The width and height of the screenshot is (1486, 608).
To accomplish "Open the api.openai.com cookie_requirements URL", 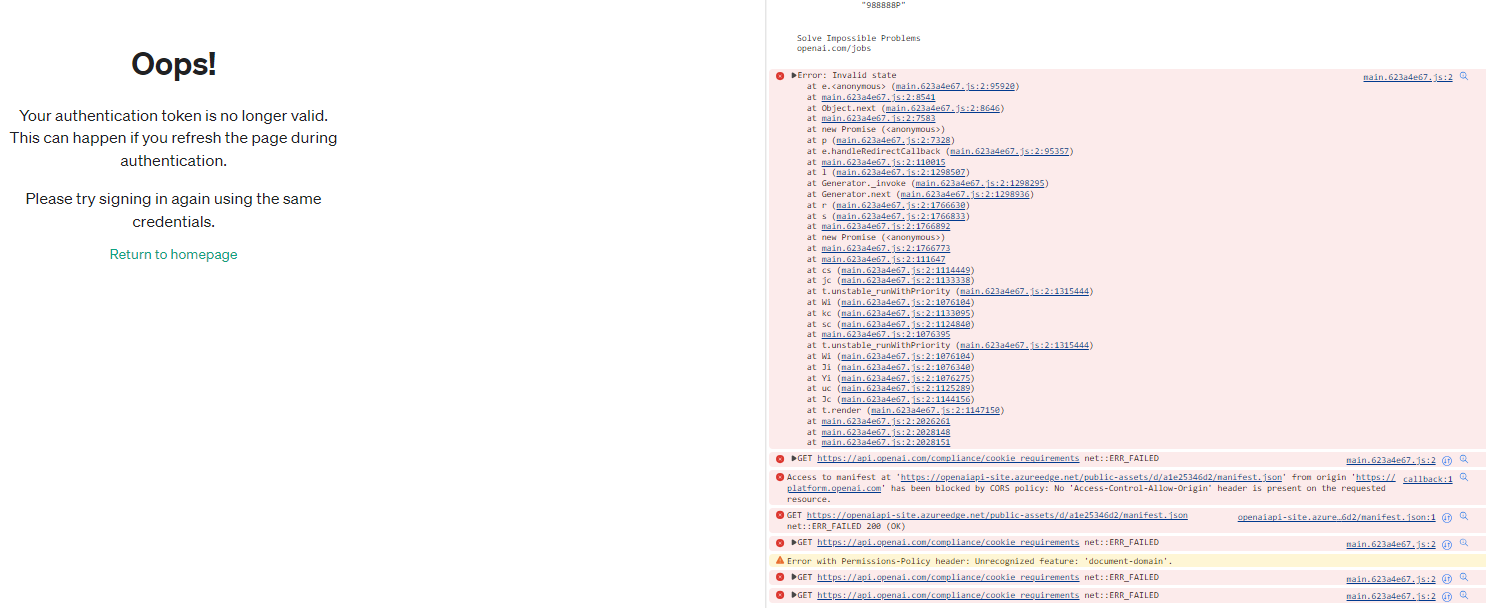I will 948,459.
